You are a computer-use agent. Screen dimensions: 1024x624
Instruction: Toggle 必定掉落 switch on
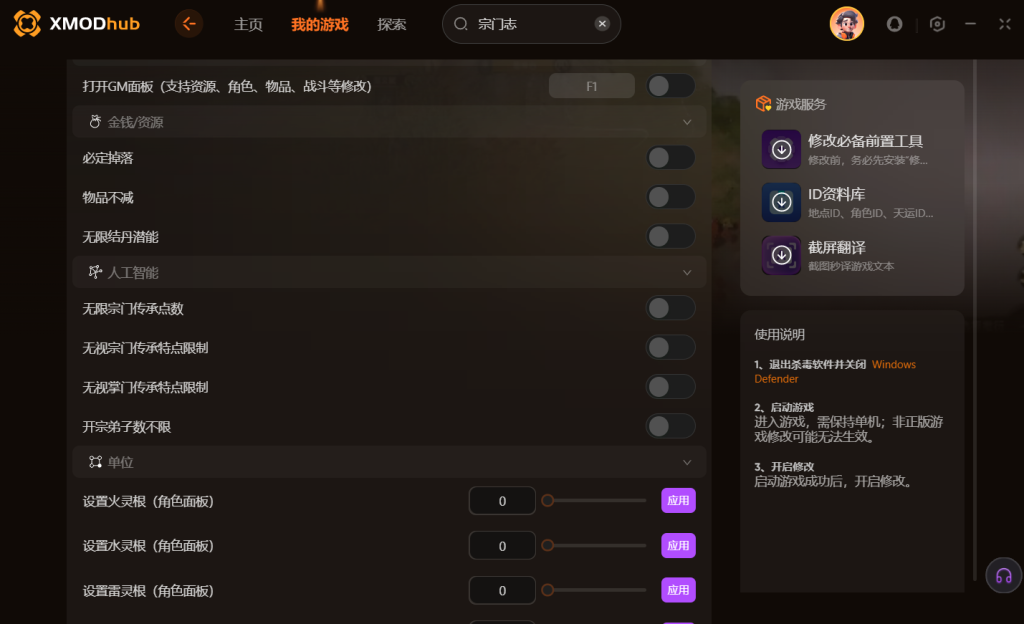pos(670,157)
